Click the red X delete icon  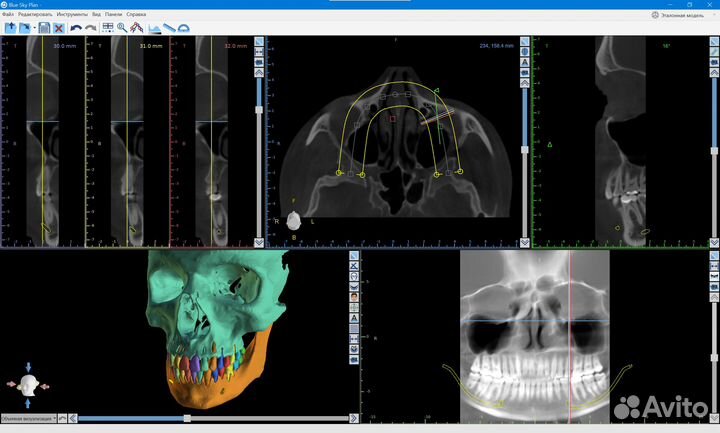point(59,28)
